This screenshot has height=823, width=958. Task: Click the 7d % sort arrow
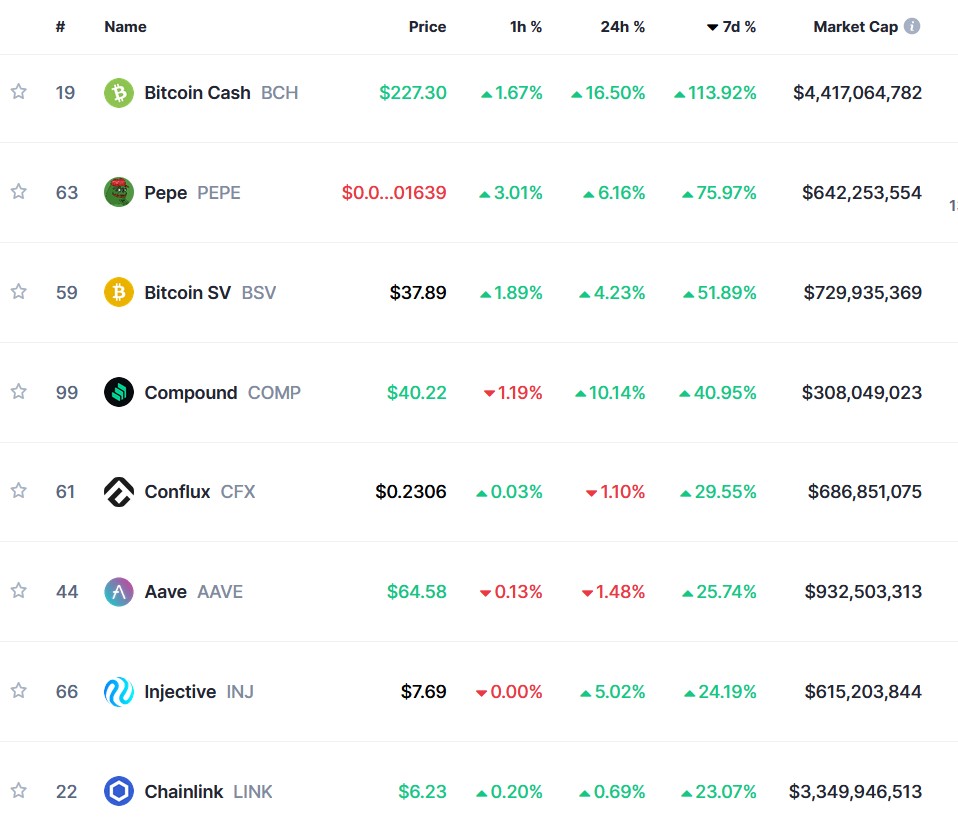click(713, 27)
